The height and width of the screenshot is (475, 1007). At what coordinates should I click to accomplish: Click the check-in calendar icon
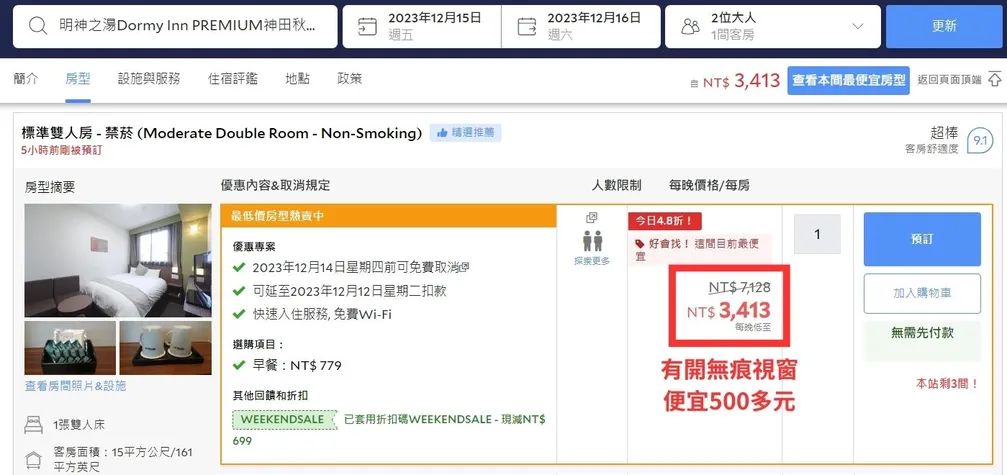coord(368,27)
